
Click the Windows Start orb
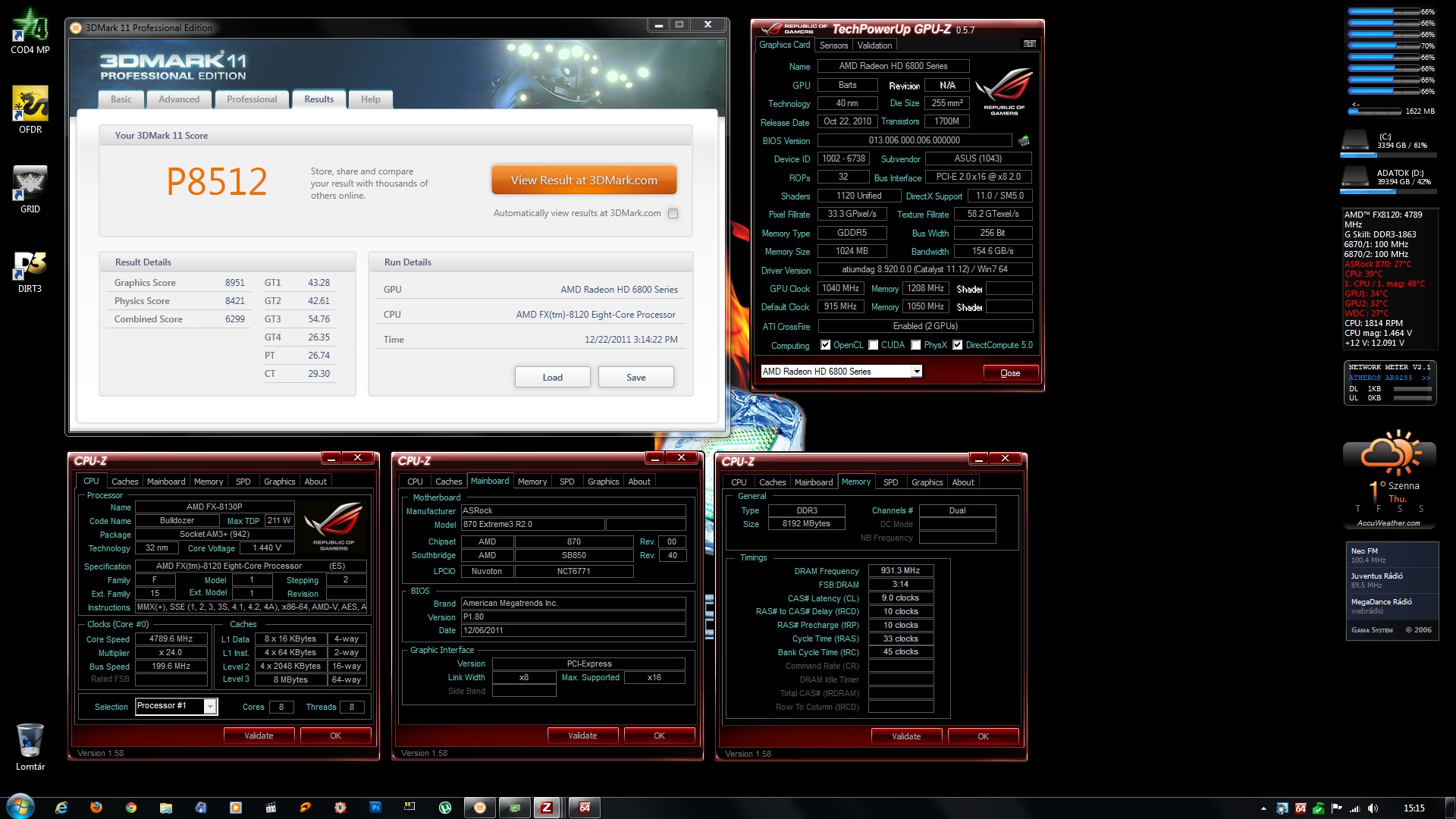tap(20, 807)
